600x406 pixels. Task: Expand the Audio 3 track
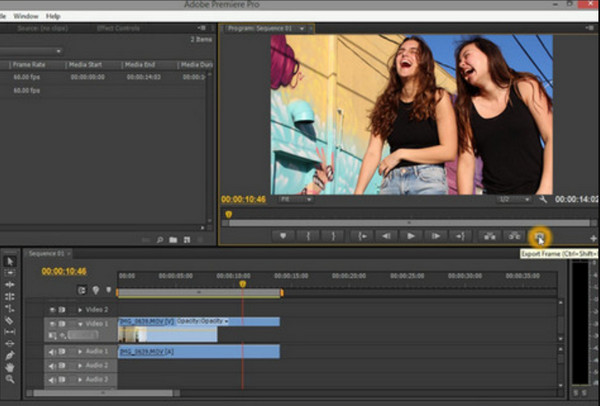pyautogui.click(x=80, y=380)
